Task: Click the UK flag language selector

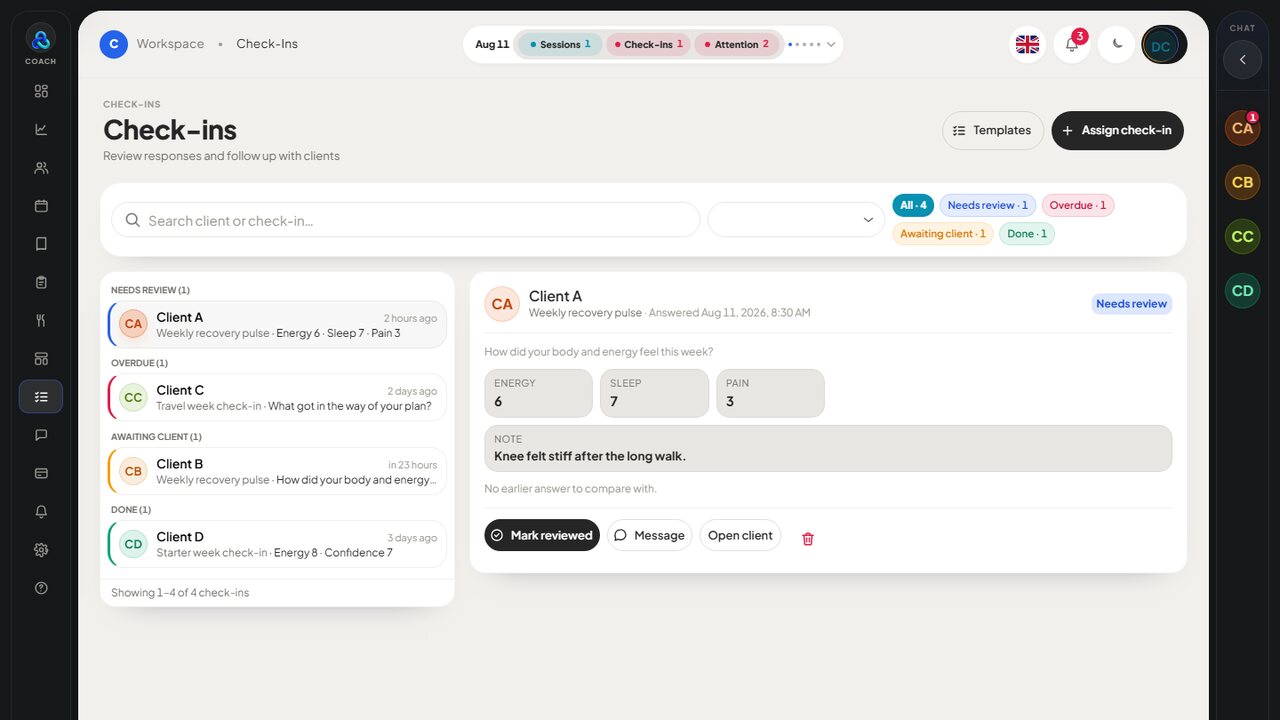Action: click(x=1027, y=44)
